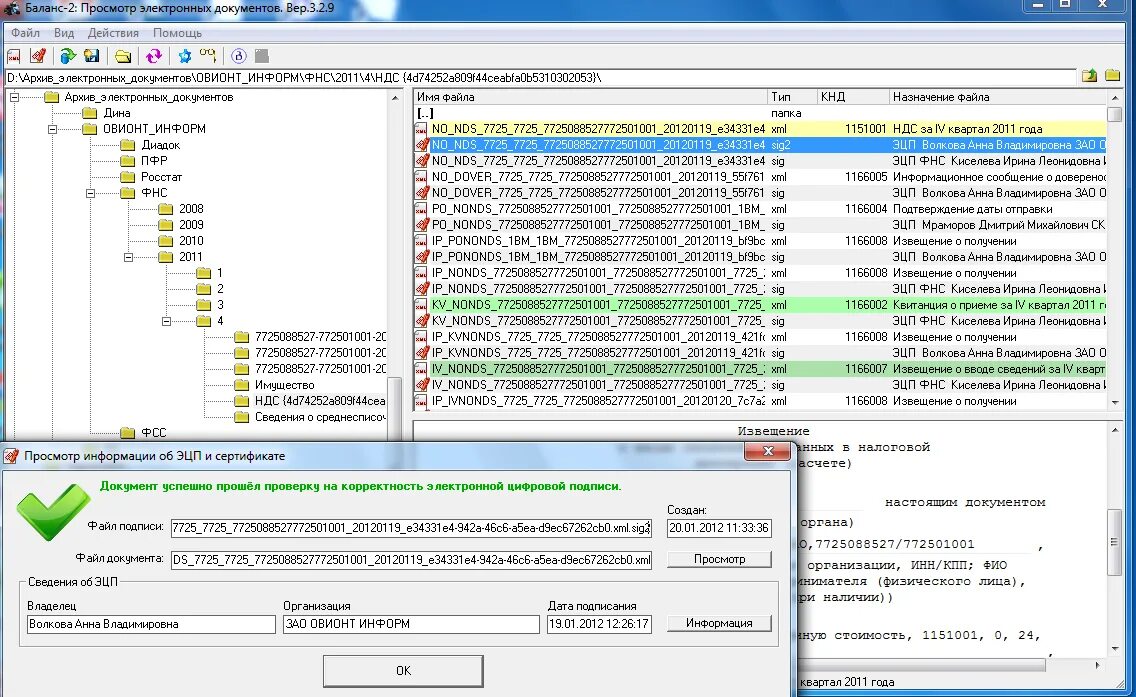Click the Файл документа field
Screen dimensions: 1136x697
411,559
